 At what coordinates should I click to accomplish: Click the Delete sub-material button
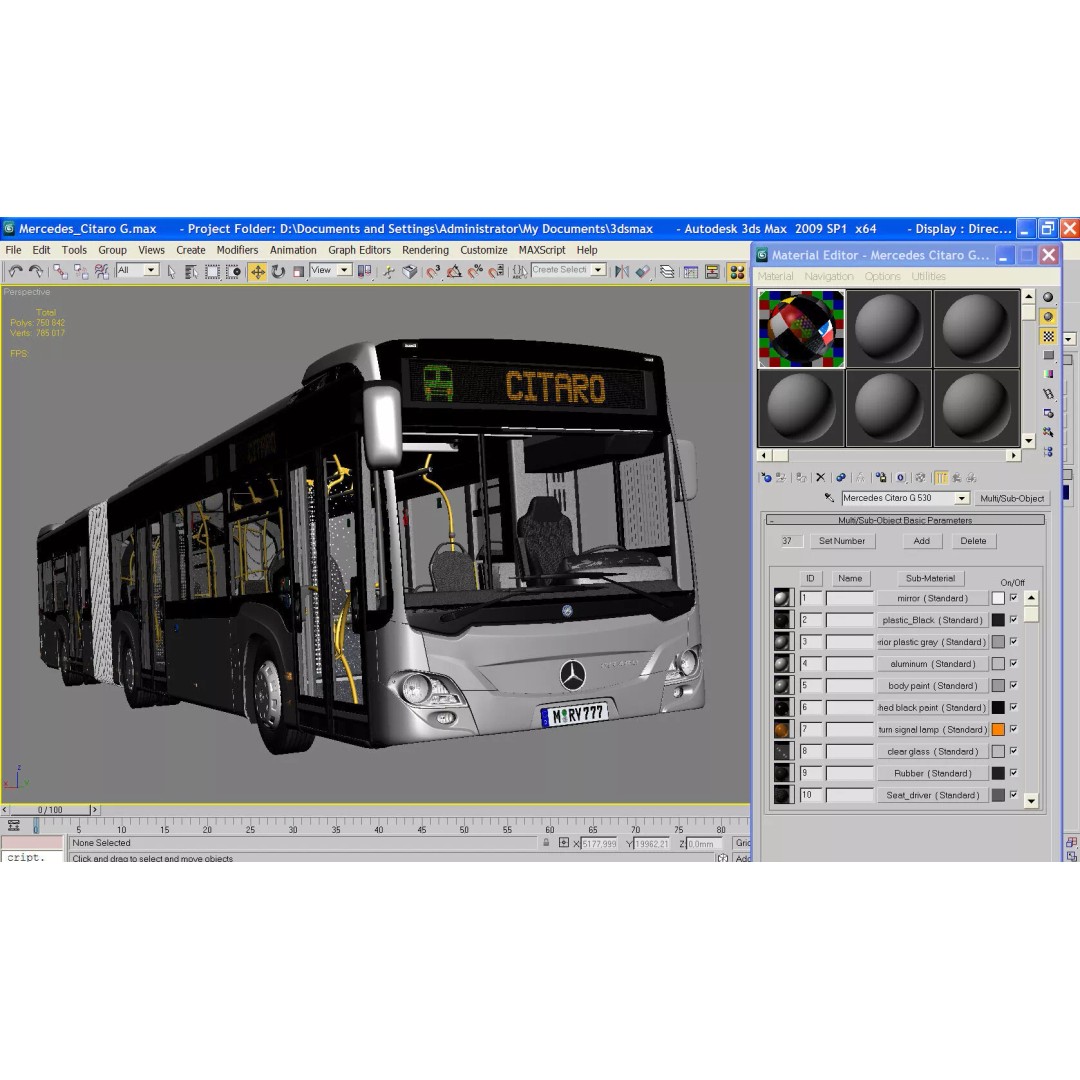click(x=973, y=541)
